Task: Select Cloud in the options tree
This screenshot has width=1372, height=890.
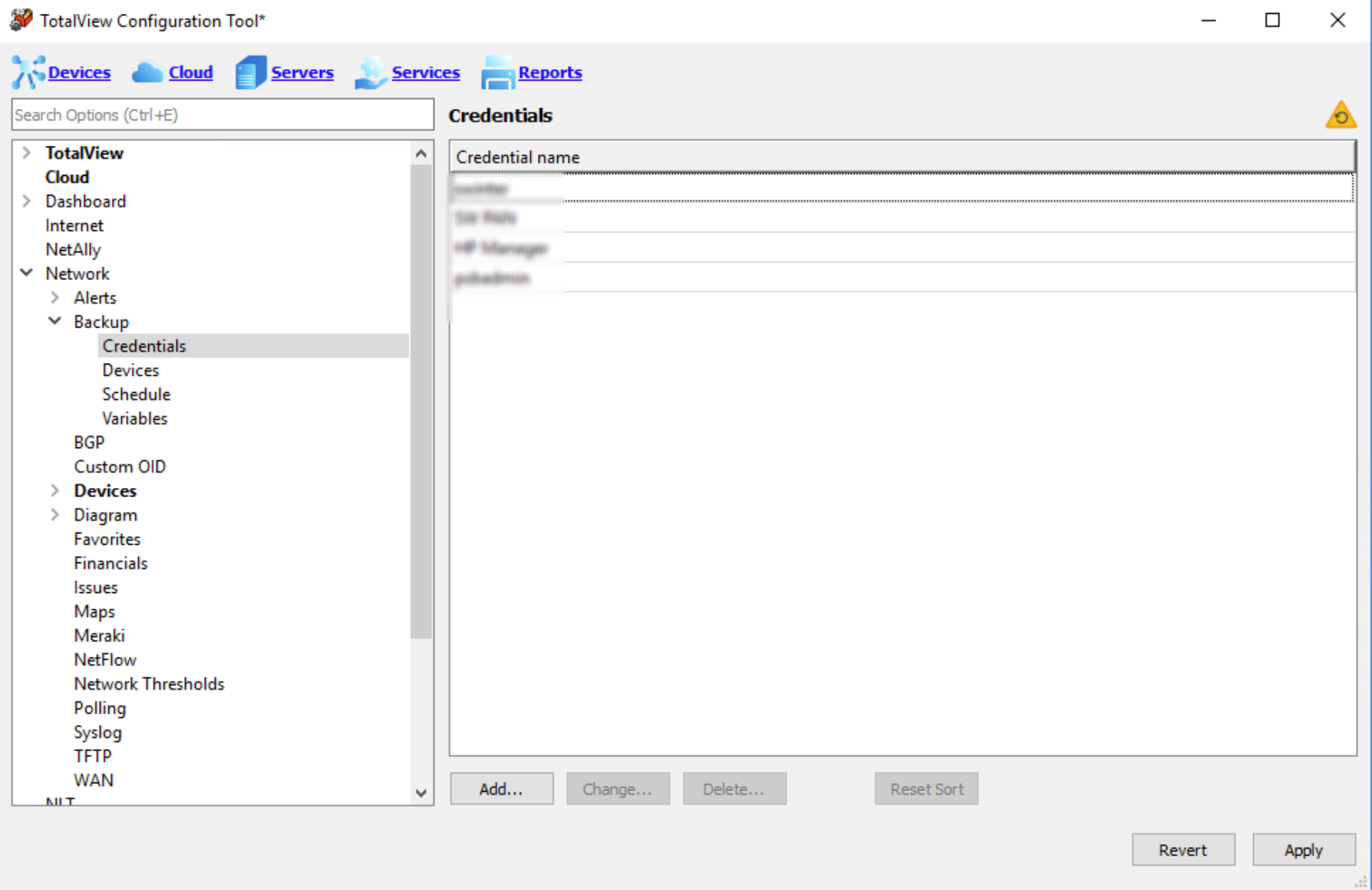Action: [68, 177]
